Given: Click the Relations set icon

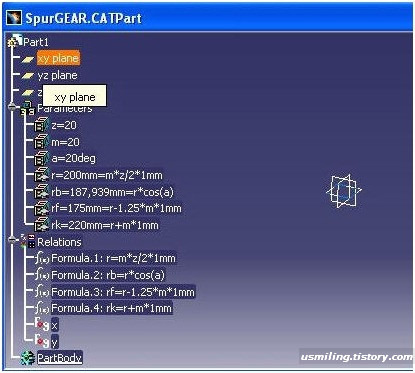Looking at the screenshot, I should coord(28,241).
